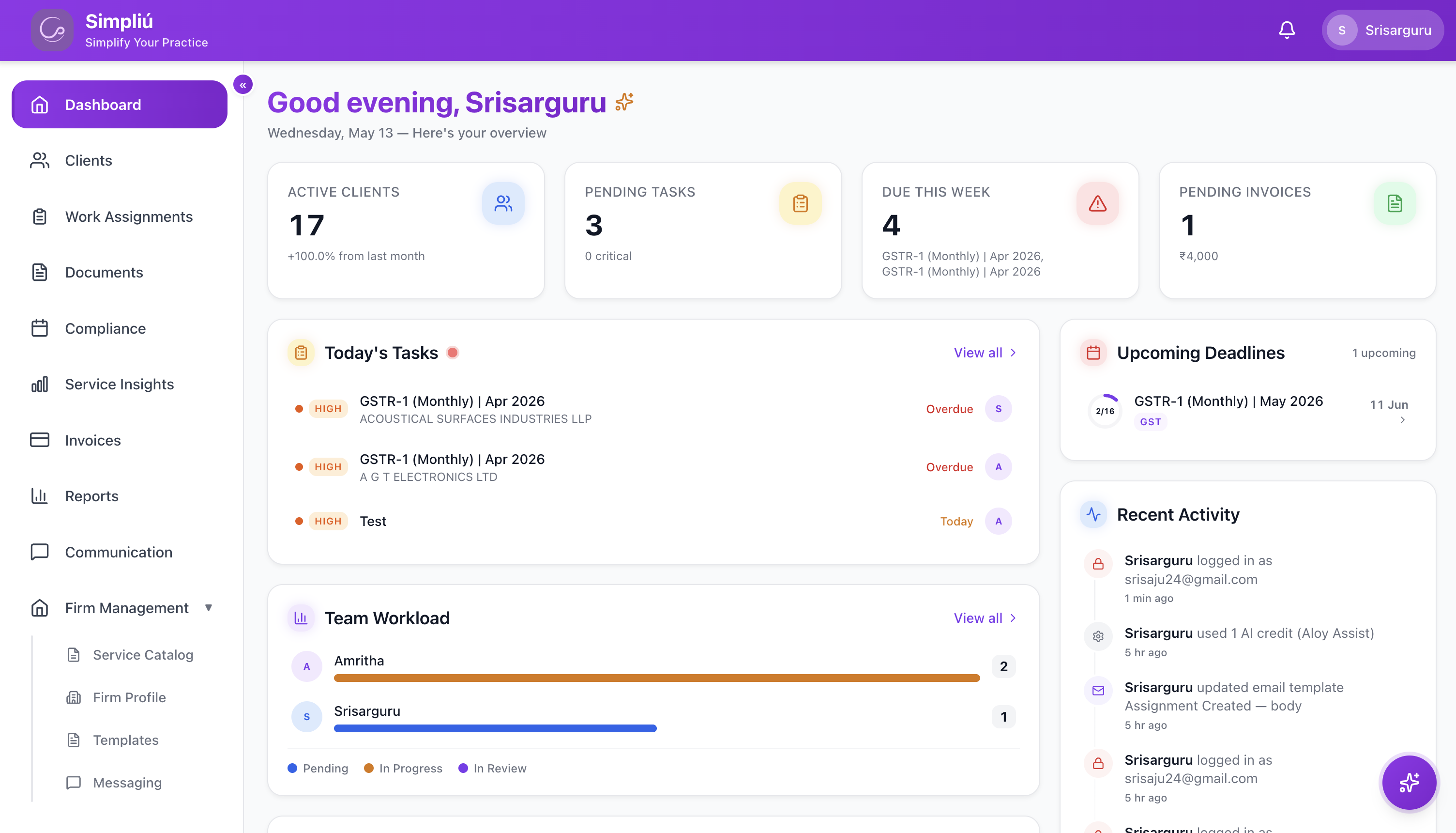Collapse the sidebar with the double-chevron button
1456x833 pixels.
pyautogui.click(x=243, y=85)
